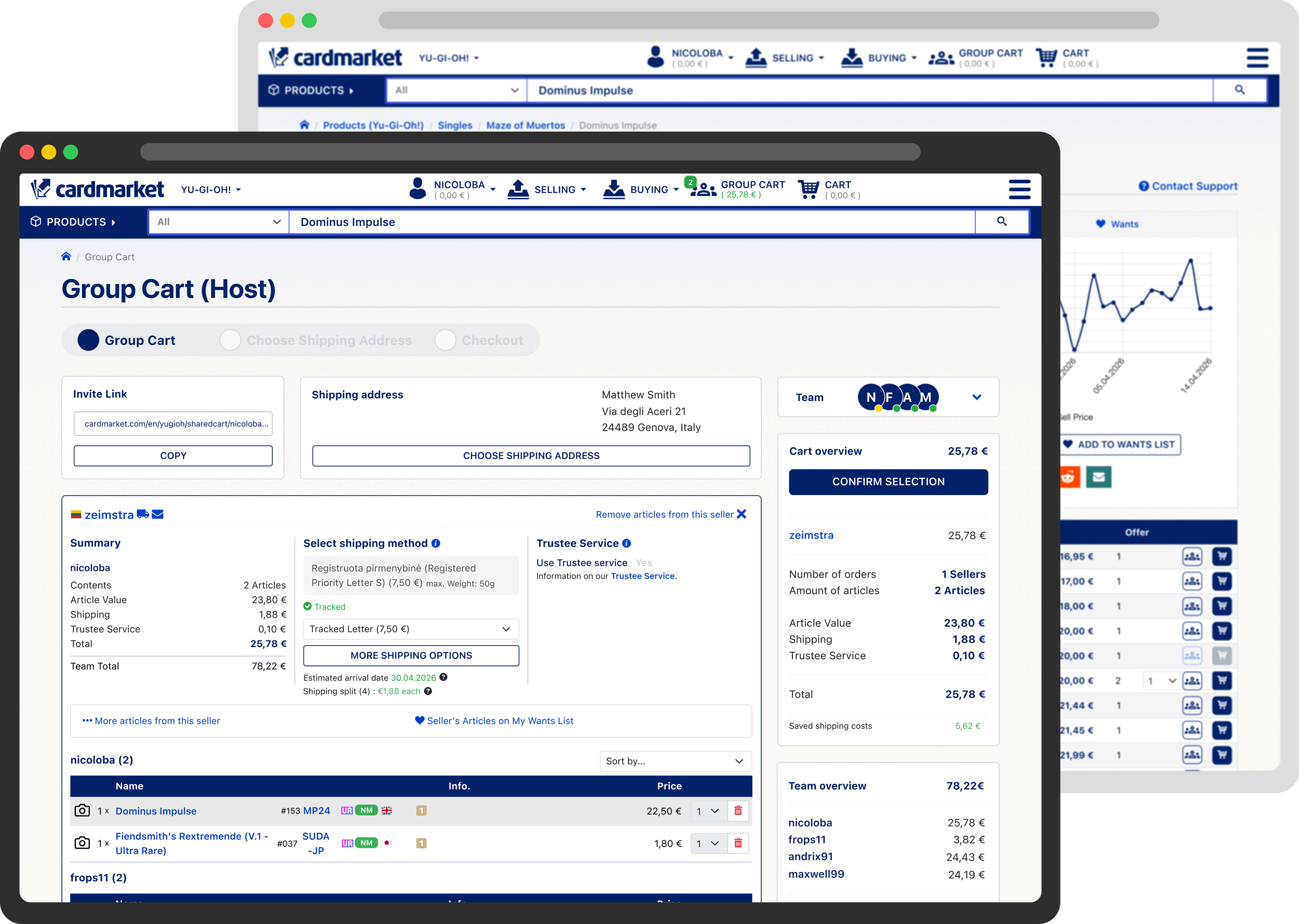Select the Checkout step circle

coord(445,340)
